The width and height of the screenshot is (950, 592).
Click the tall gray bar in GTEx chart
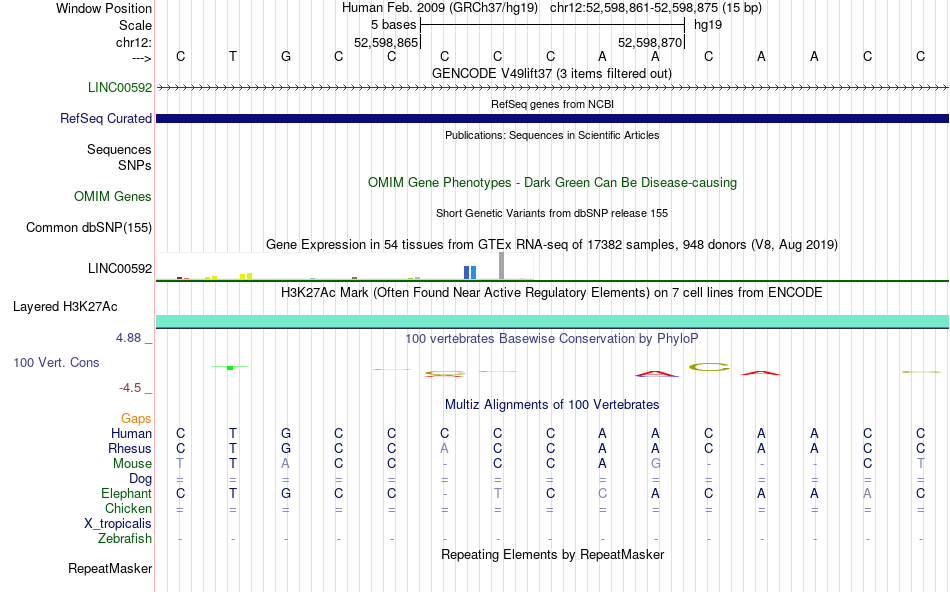pos(502,265)
